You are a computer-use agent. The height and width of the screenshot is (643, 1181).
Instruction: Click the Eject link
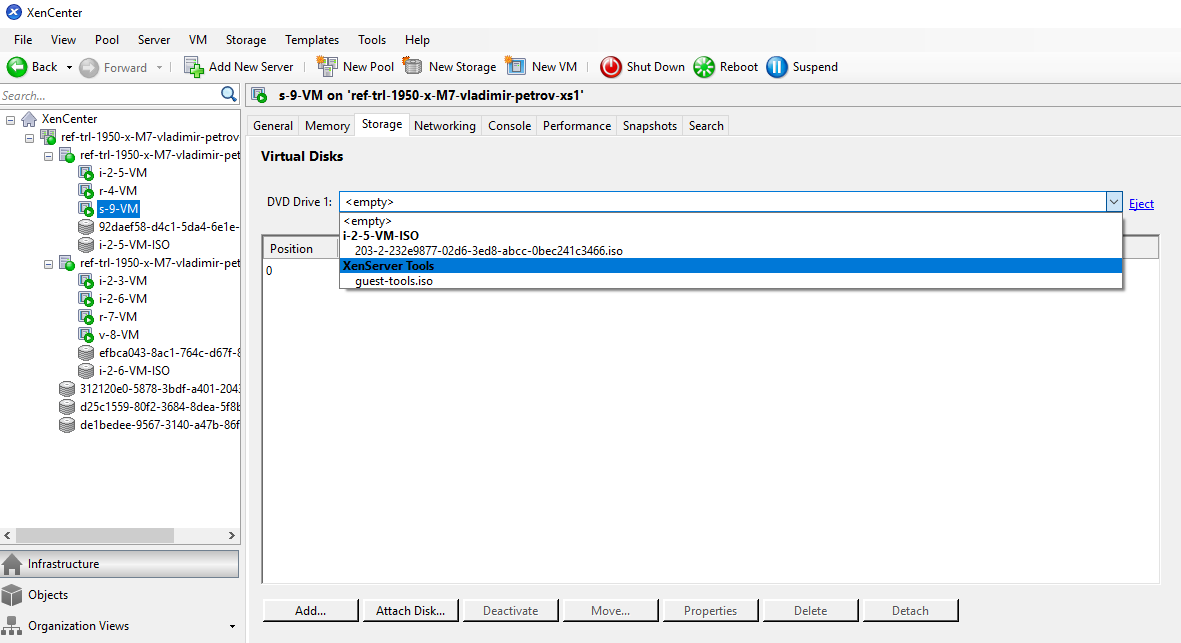coord(1141,204)
